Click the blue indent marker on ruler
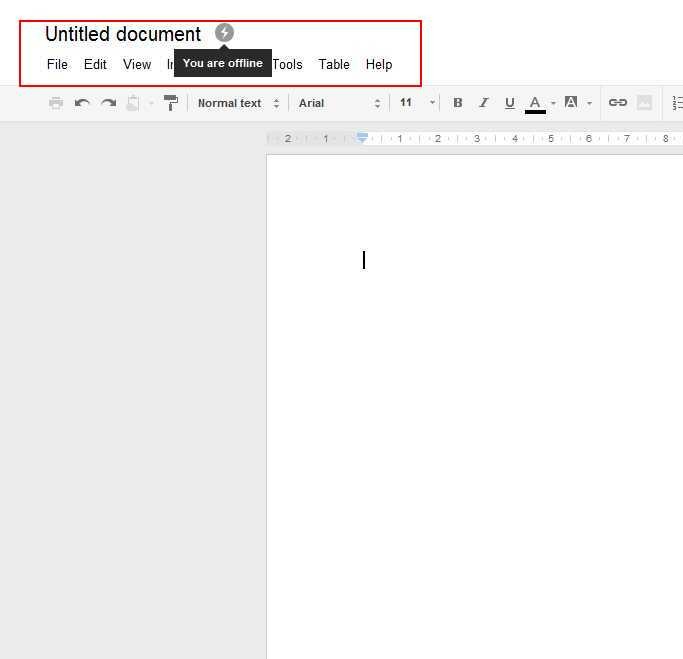Screen dimensions: 683x659 [x=362, y=137]
